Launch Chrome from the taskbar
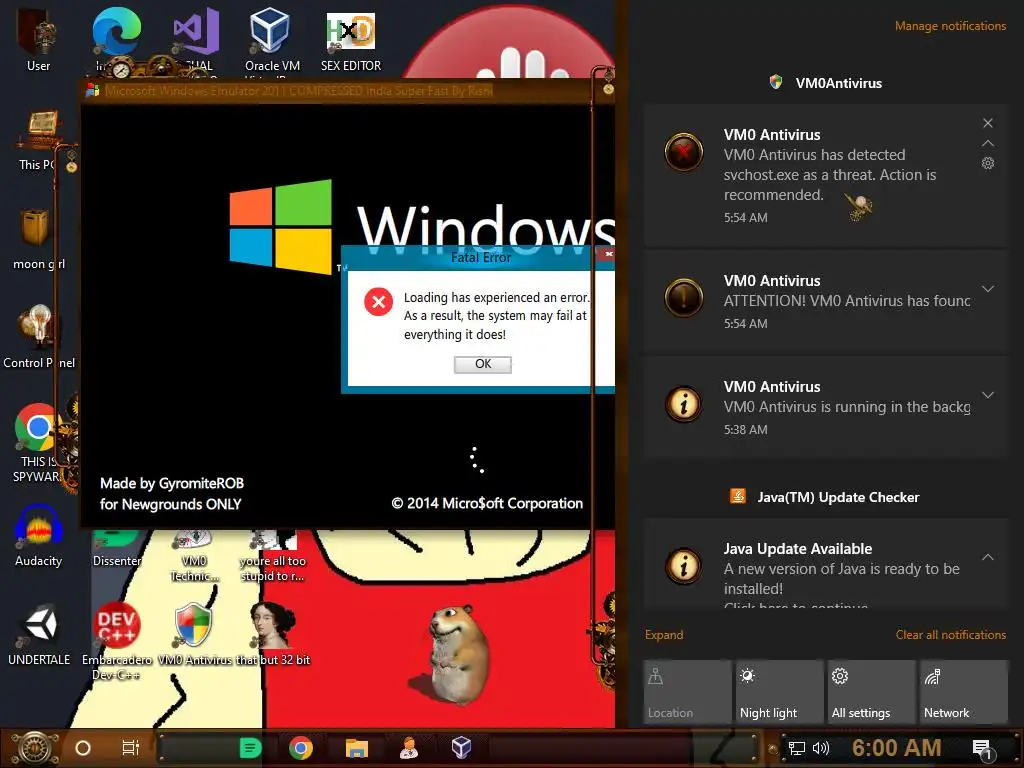 tap(300, 748)
